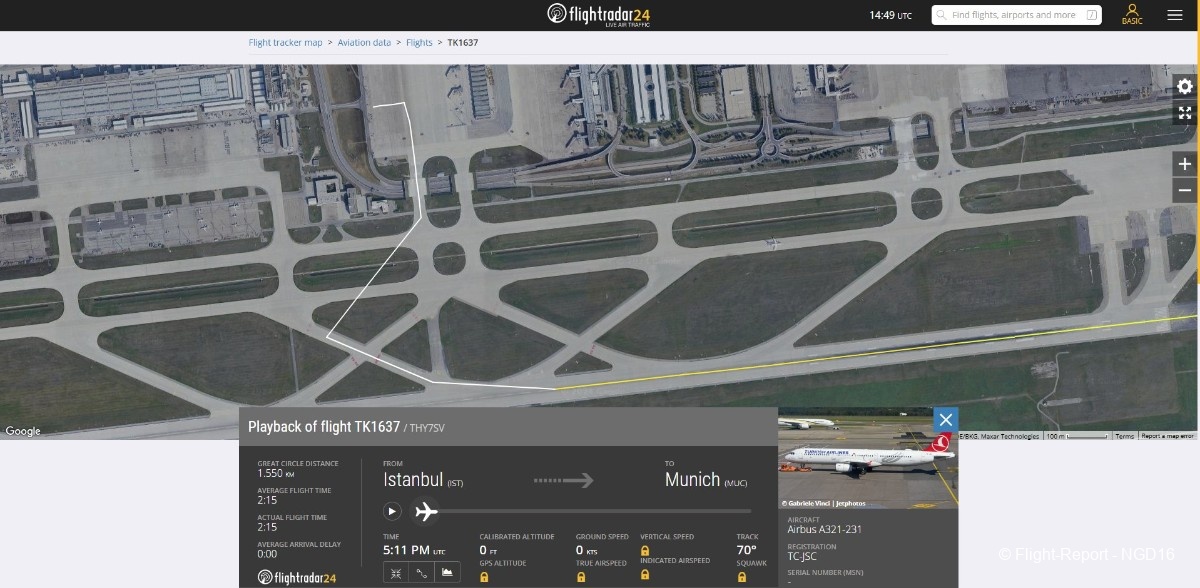
Task: Open Aviation data breadcrumb link
Action: tap(364, 43)
